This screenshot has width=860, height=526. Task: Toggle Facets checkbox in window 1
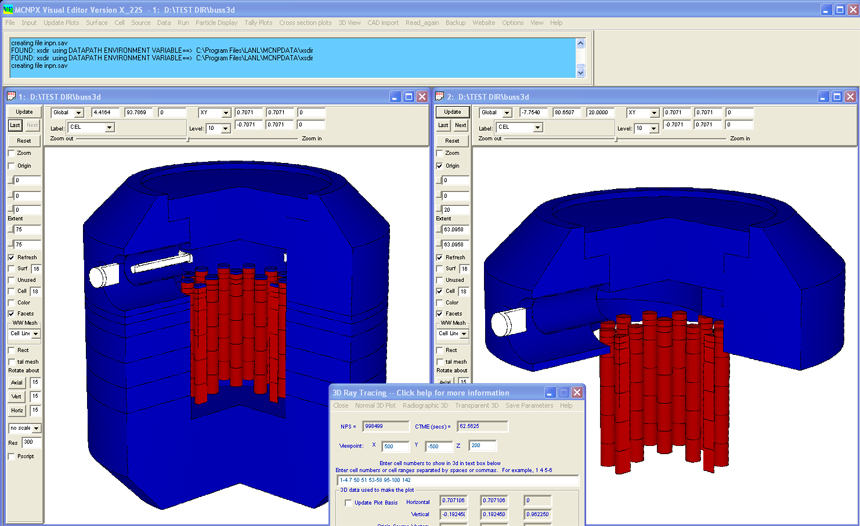point(12,314)
